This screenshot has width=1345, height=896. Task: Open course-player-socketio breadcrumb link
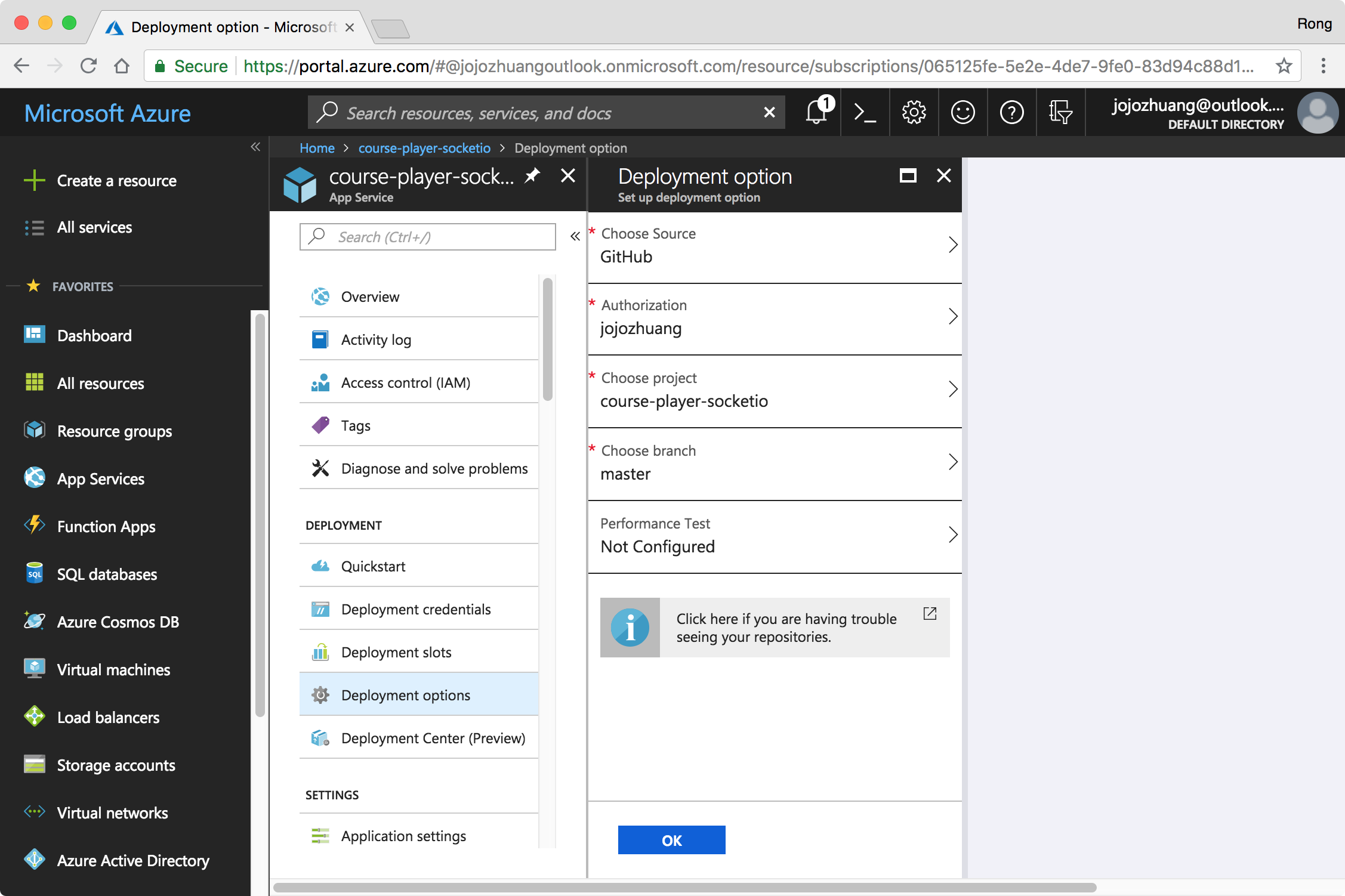coord(424,148)
